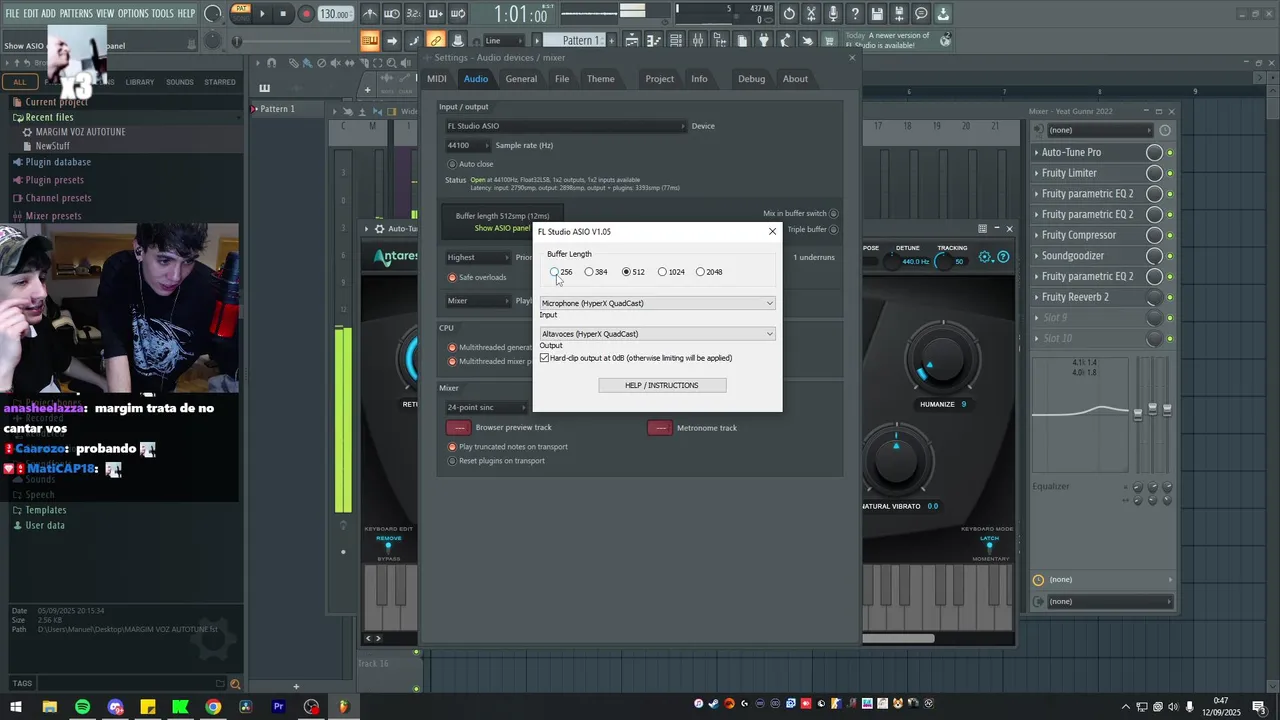Open the PATTERNS menu
The height and width of the screenshot is (720, 1280).
76,13
